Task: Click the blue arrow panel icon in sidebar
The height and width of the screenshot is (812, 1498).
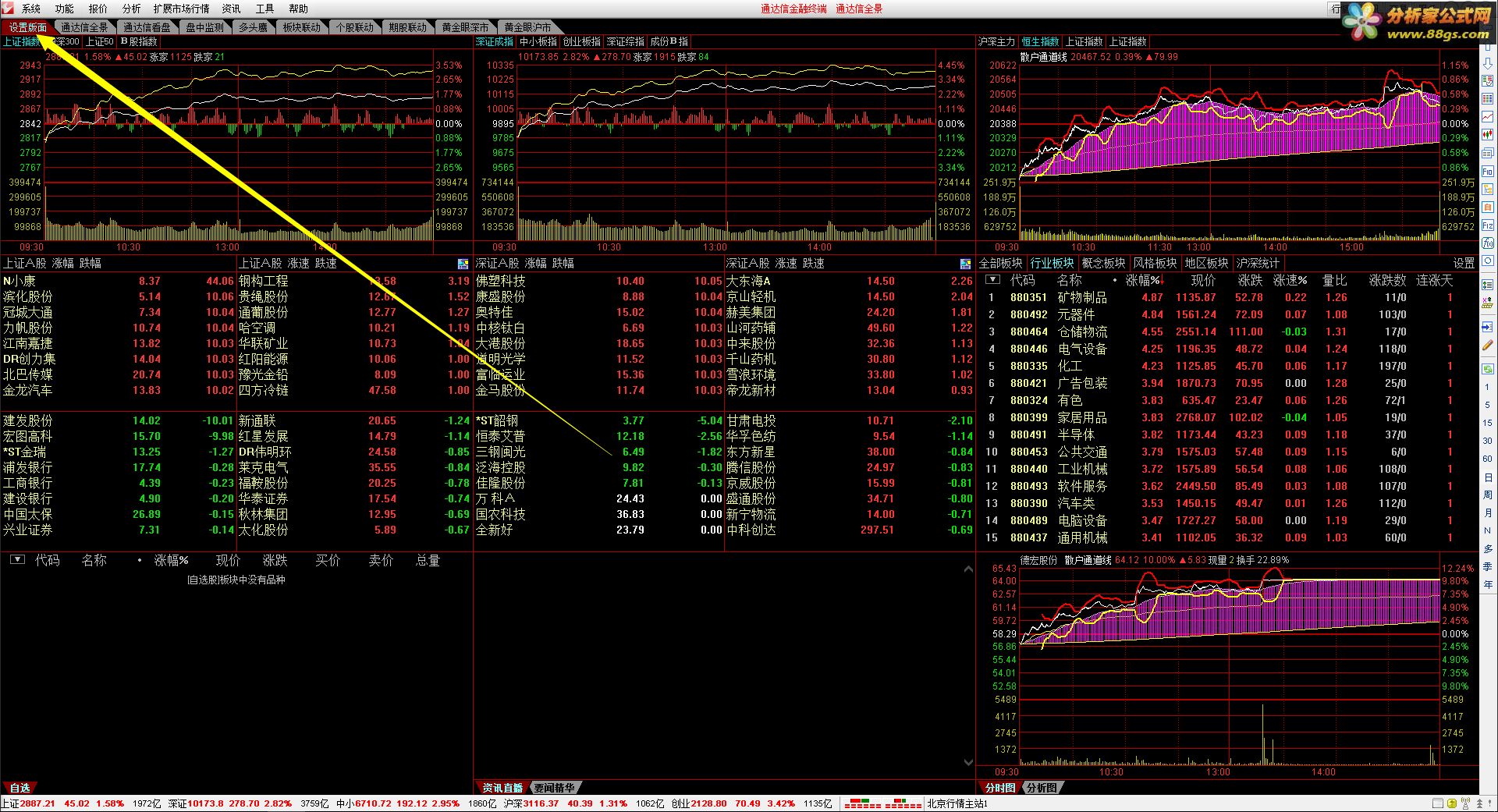Action: click(1488, 326)
